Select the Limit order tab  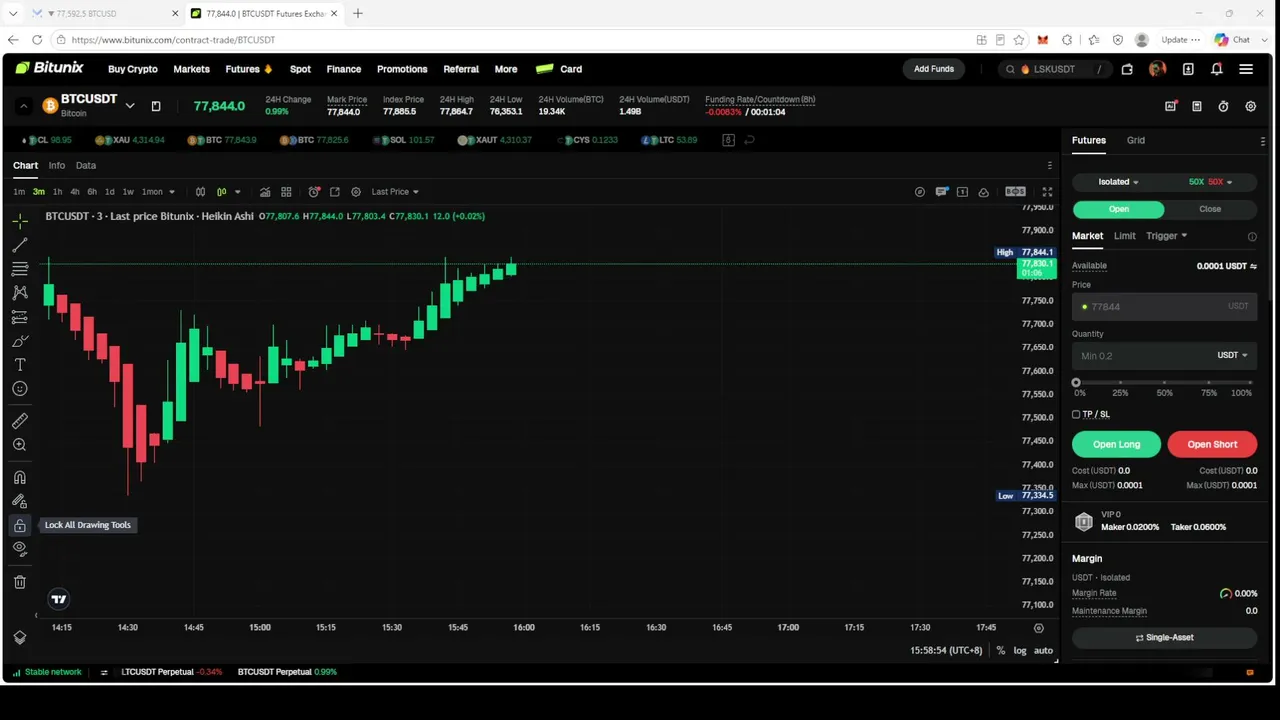click(x=1125, y=236)
